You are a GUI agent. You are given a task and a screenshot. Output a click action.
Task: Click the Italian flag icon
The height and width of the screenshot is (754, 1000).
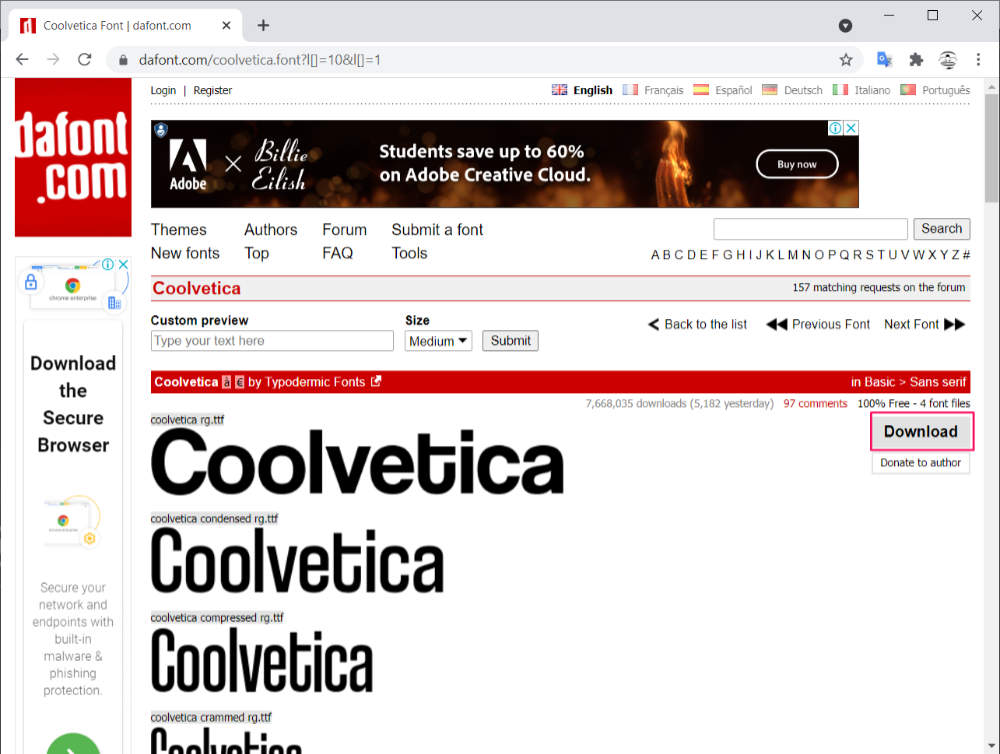point(841,90)
